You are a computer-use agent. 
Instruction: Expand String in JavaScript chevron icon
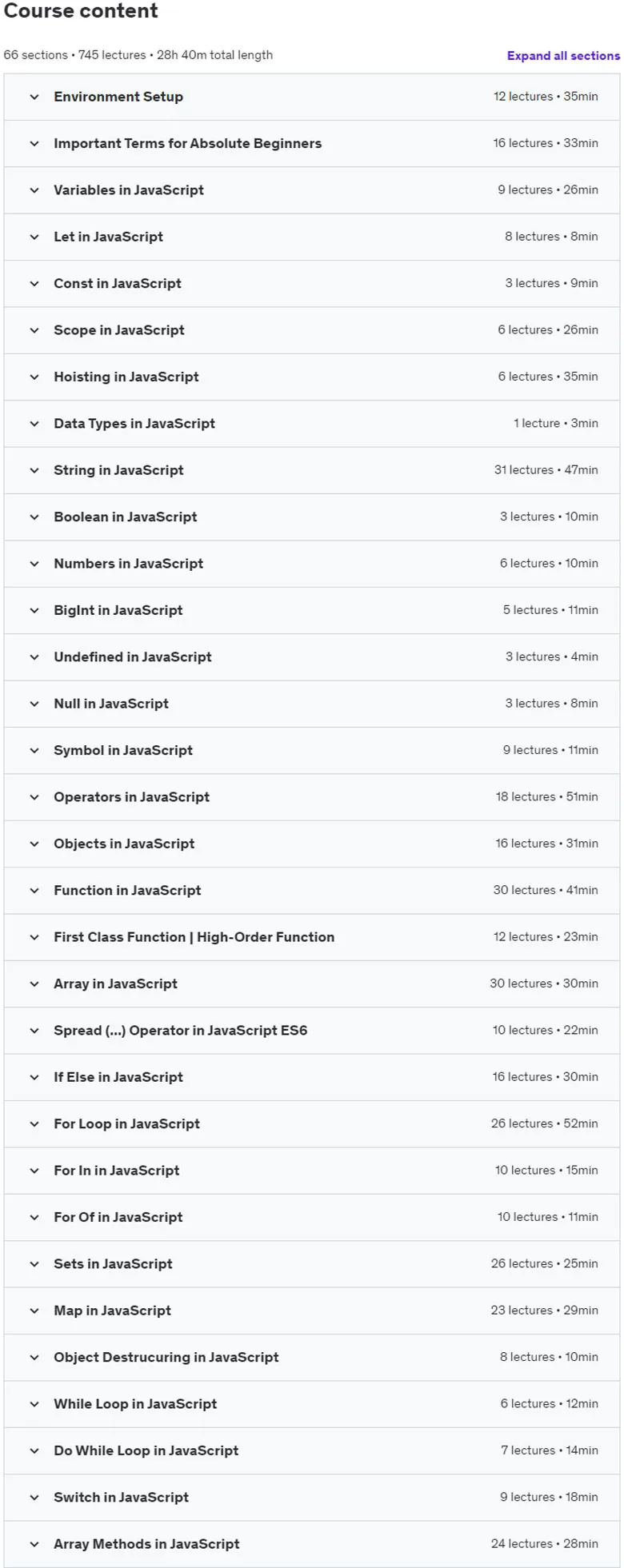pyautogui.click(x=34, y=470)
